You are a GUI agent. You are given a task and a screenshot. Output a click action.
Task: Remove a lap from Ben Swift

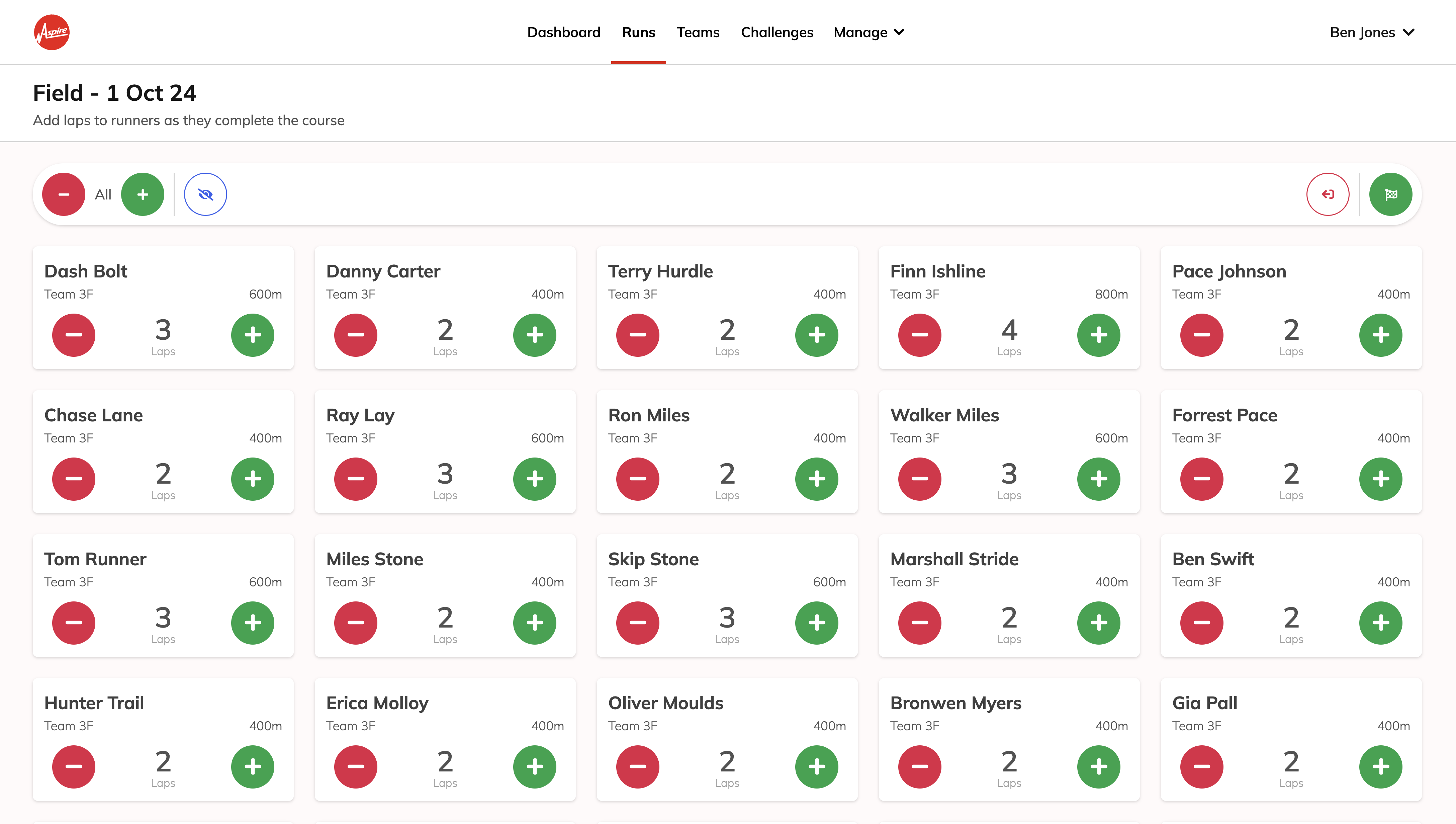(1201, 623)
